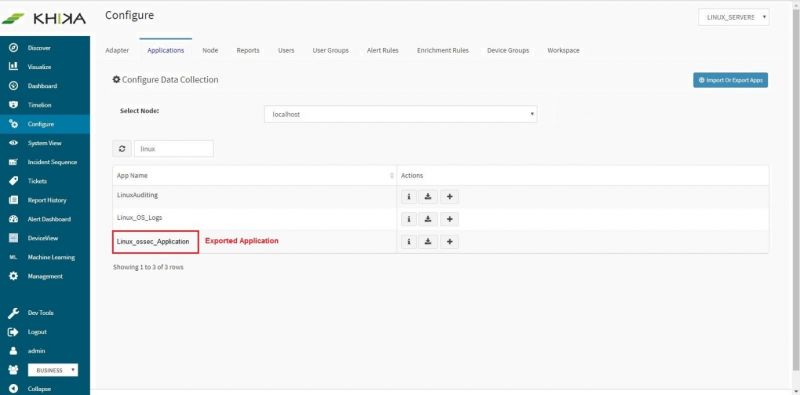This screenshot has height=395, width=800.
Task: Open the Reports tab
Action: 248,51
